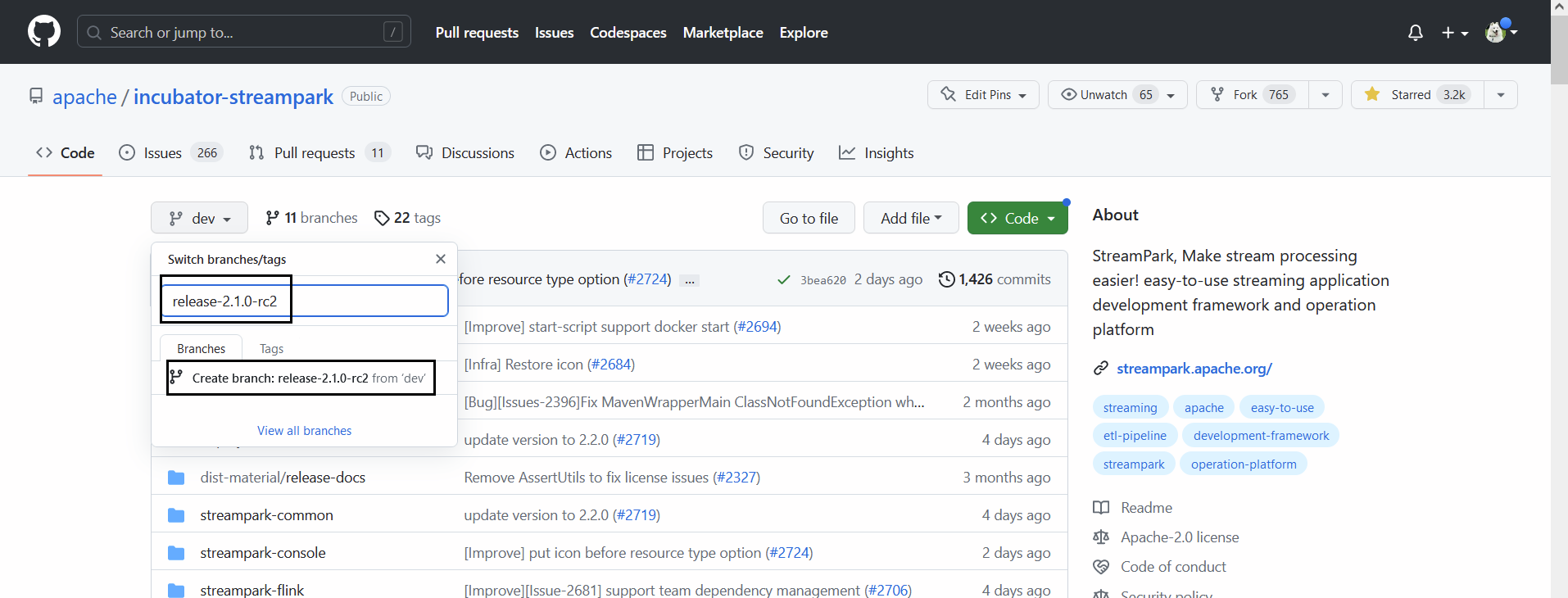Image resolution: width=1568 pixels, height=598 pixels.
Task: Open the notifications bell
Action: pyautogui.click(x=1415, y=33)
